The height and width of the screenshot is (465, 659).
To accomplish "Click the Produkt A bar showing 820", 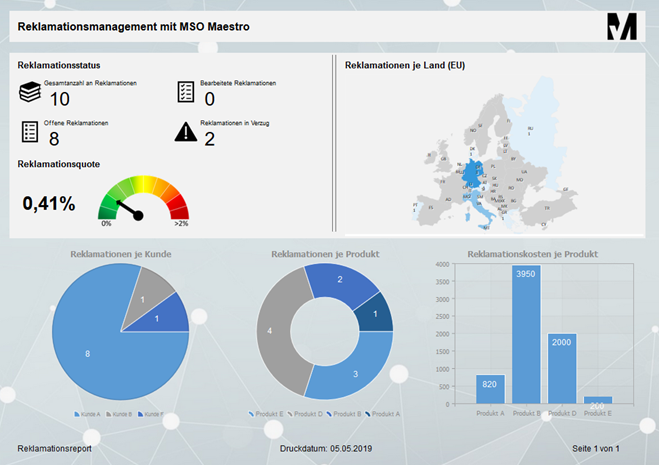I will pyautogui.click(x=490, y=389).
